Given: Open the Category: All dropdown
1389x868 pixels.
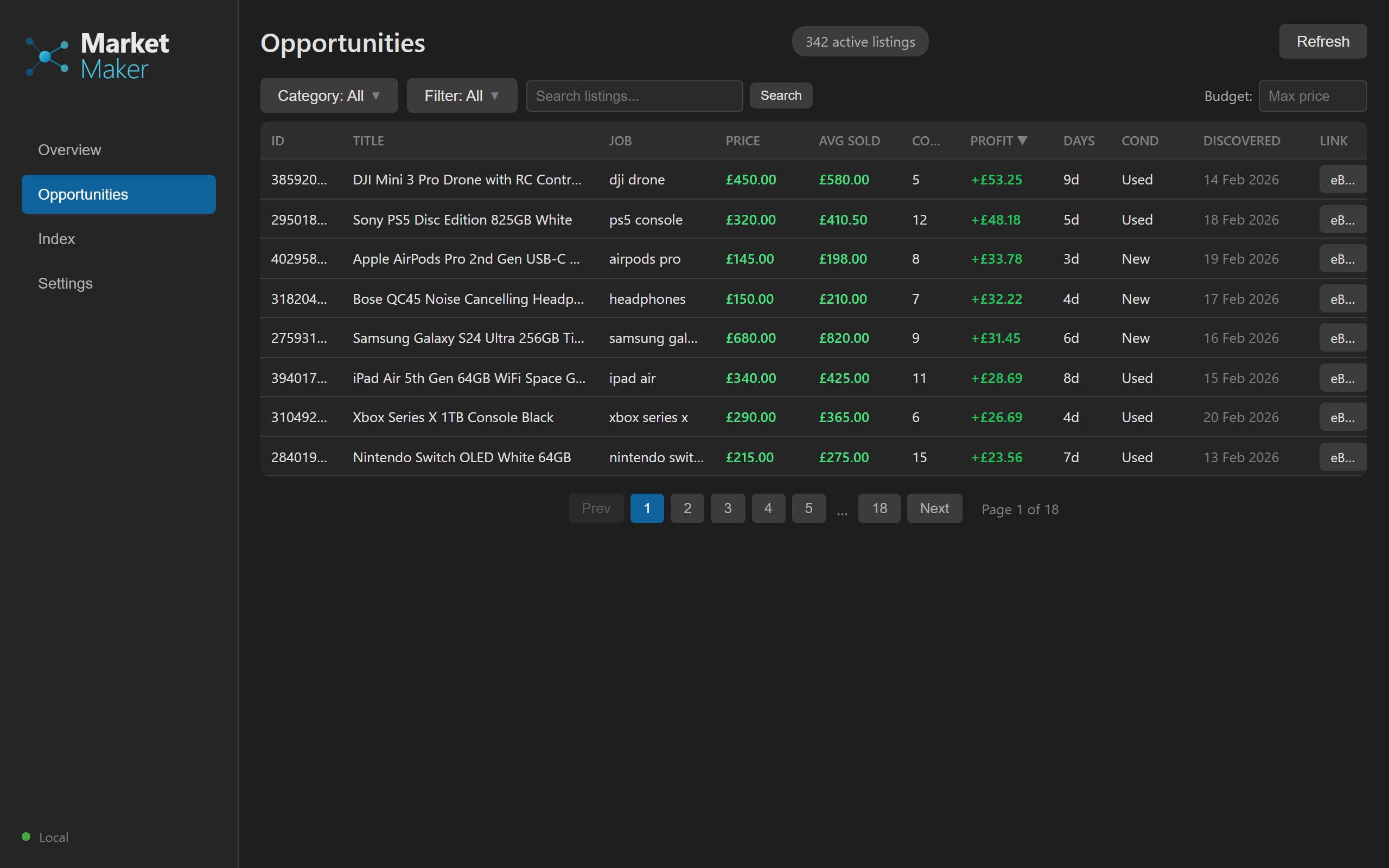Looking at the screenshot, I should 329,95.
